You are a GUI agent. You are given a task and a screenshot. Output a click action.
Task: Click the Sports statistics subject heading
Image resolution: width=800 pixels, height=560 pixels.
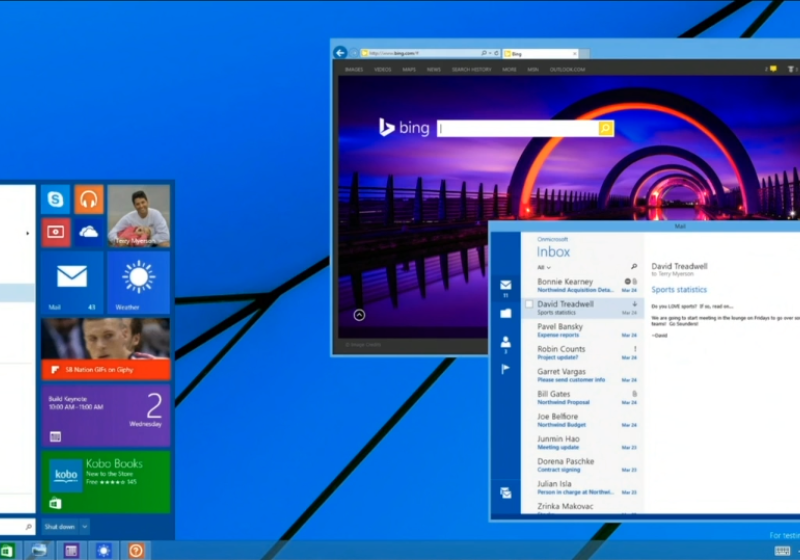click(x=679, y=290)
